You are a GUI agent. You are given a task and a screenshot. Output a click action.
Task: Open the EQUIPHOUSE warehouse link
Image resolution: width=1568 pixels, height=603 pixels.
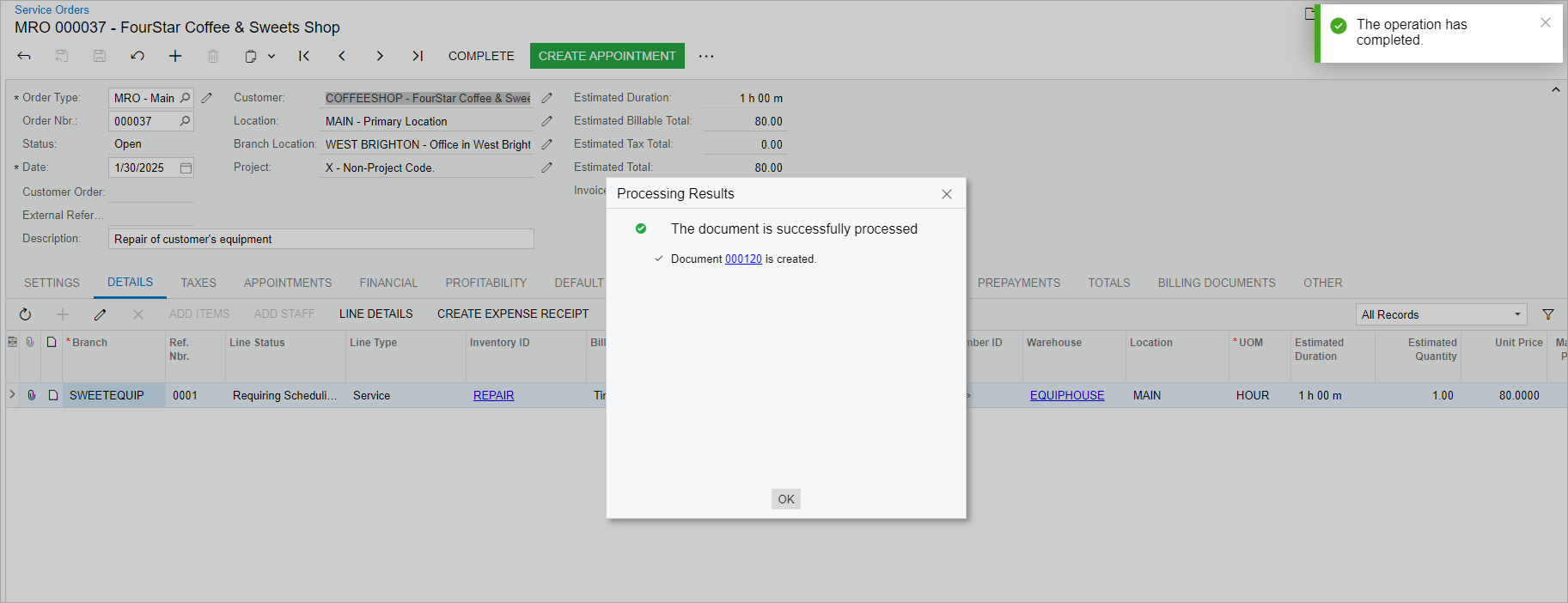coord(1067,395)
